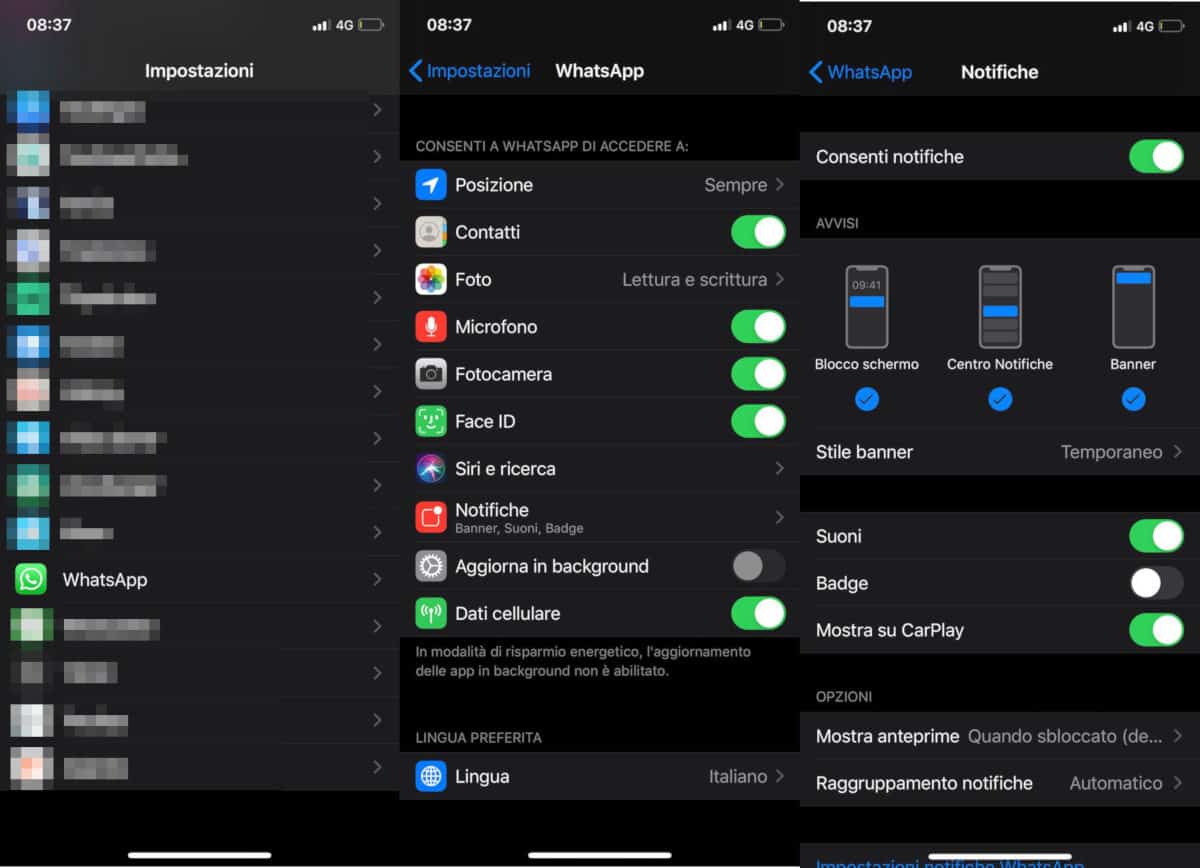Image resolution: width=1200 pixels, height=868 pixels.
Task: Open the Notifiche row with Banner, Suoni, Badge
Action: click(600, 516)
